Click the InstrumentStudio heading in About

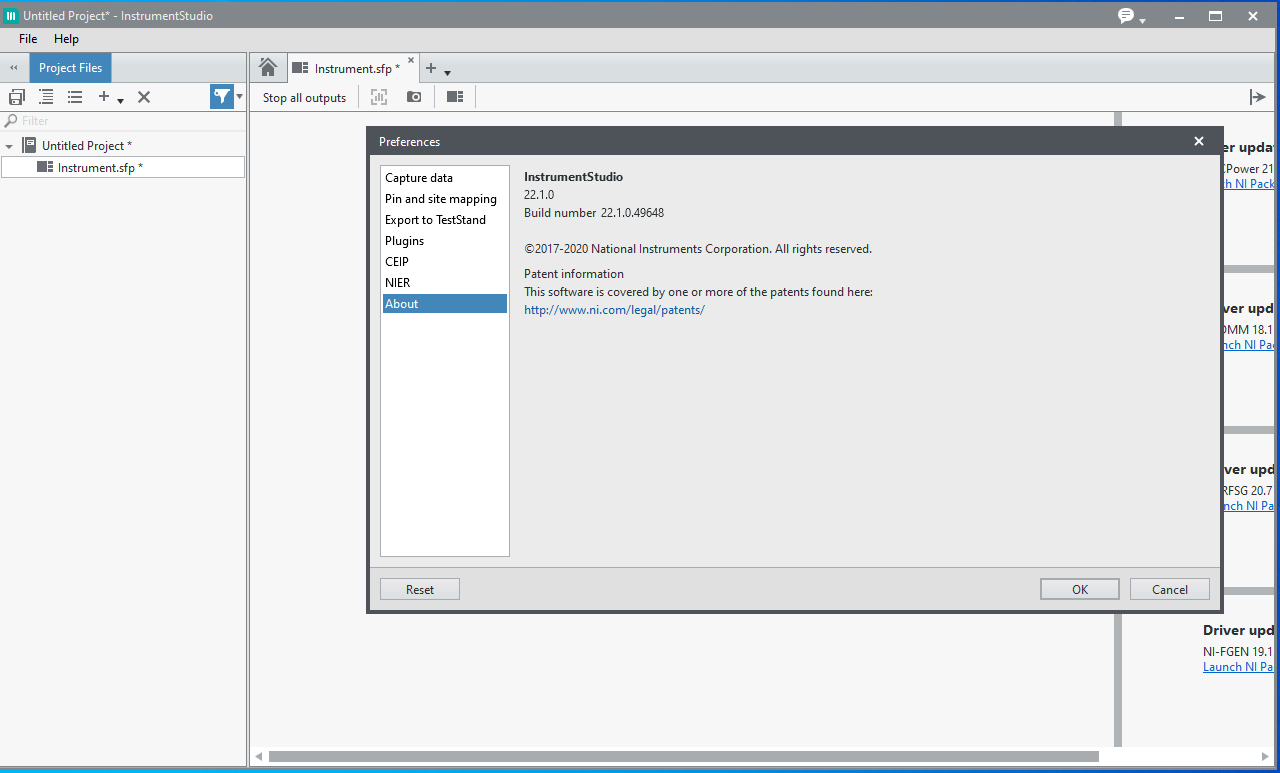573,177
